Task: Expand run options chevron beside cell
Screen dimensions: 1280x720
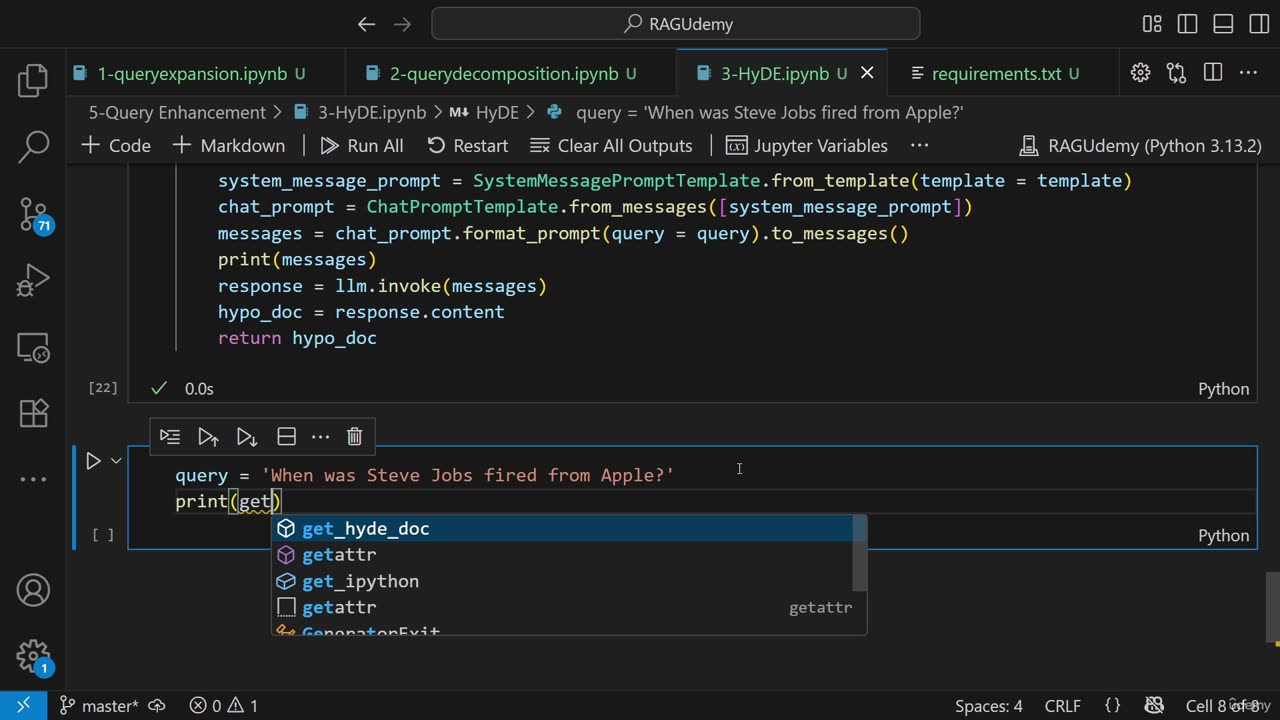Action: 116,461
